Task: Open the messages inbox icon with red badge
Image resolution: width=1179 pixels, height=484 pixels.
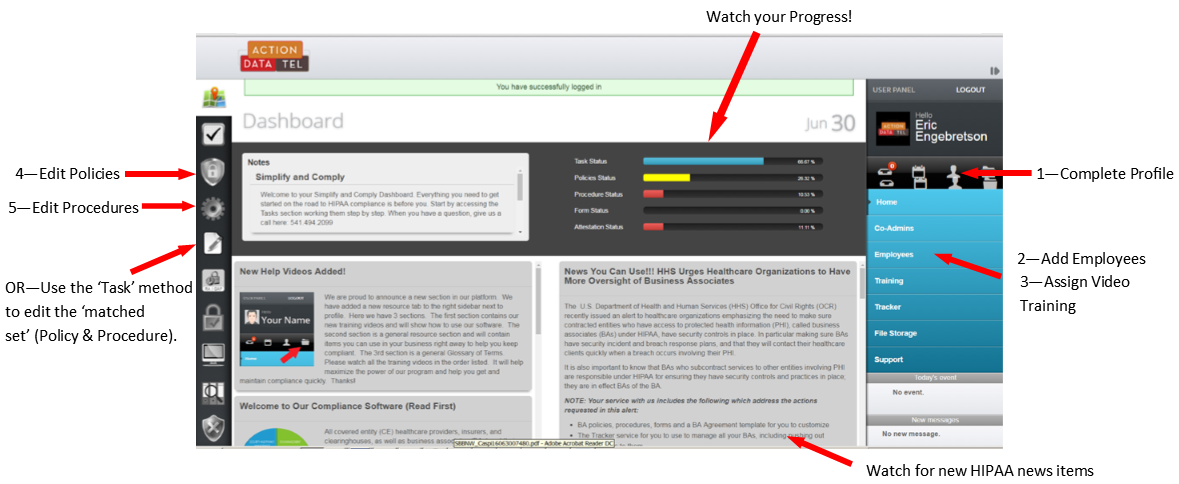Action: [887, 174]
